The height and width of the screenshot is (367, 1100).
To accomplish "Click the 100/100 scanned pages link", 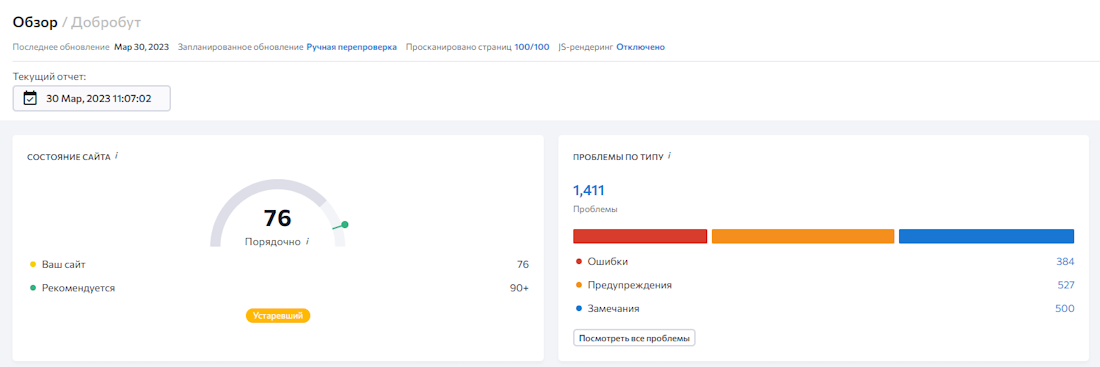I will pyautogui.click(x=532, y=47).
